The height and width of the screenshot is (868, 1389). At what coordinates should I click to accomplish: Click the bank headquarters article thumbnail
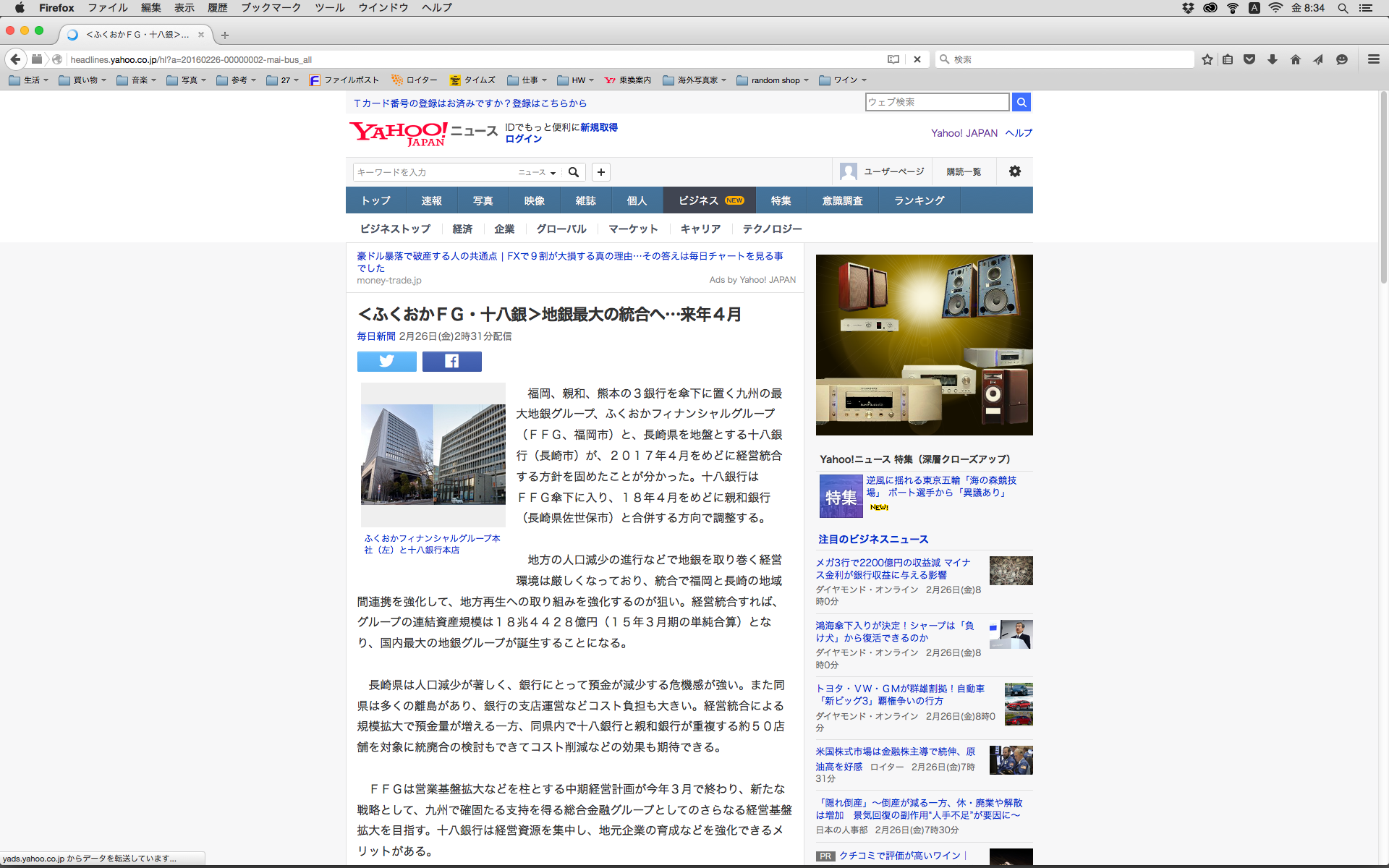pyautogui.click(x=433, y=454)
